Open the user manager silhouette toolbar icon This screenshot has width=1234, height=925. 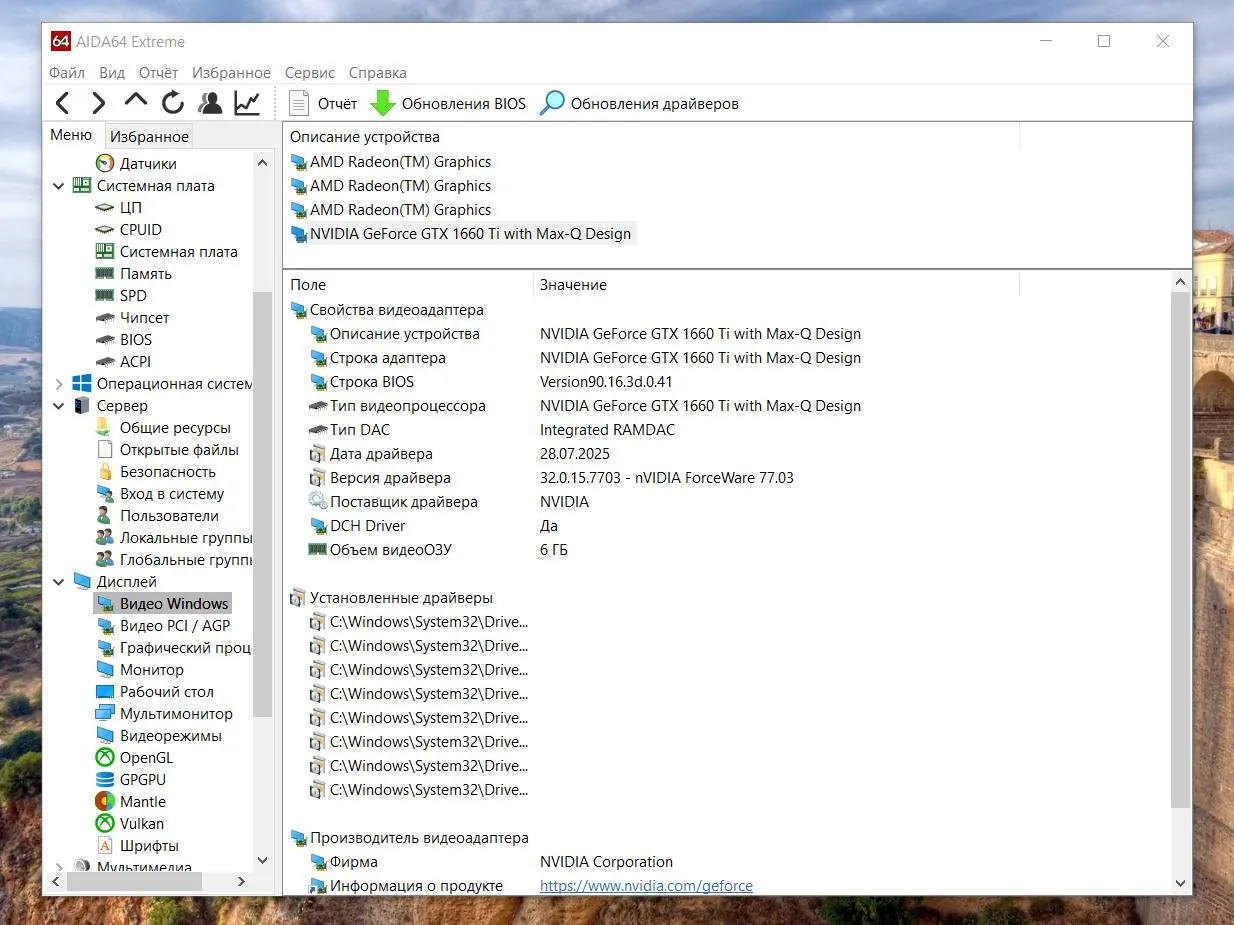tap(210, 103)
